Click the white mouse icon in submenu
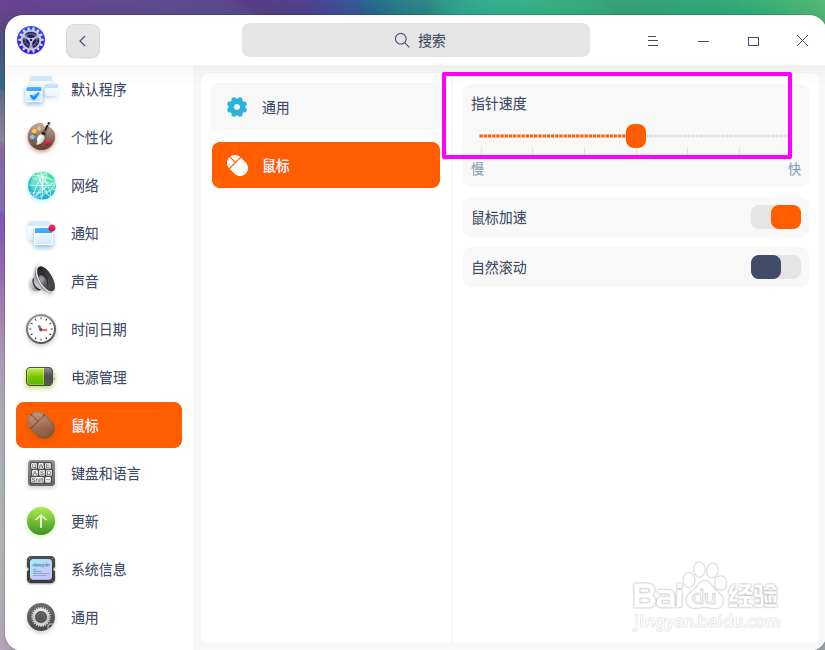The image size is (825, 650). 237,165
